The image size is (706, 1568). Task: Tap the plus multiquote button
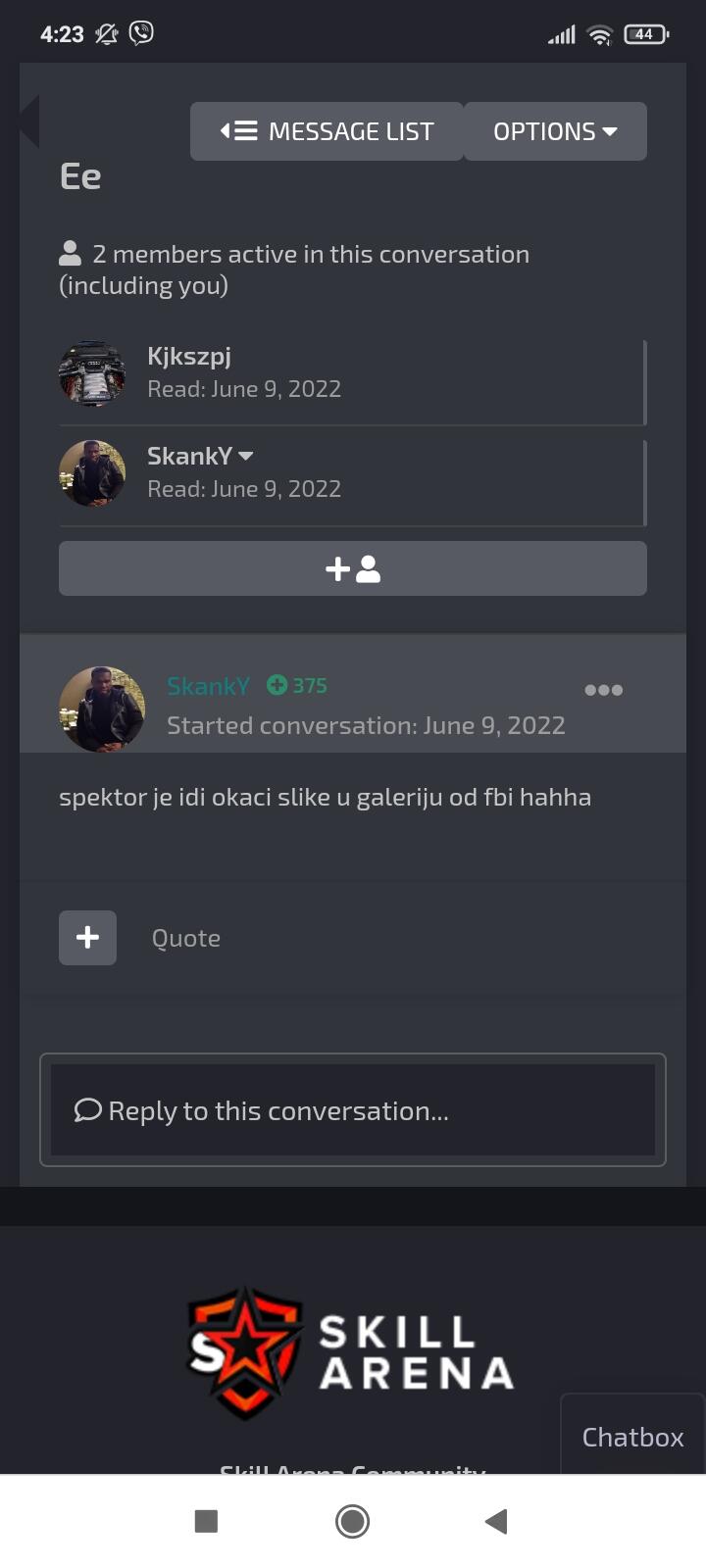click(87, 938)
